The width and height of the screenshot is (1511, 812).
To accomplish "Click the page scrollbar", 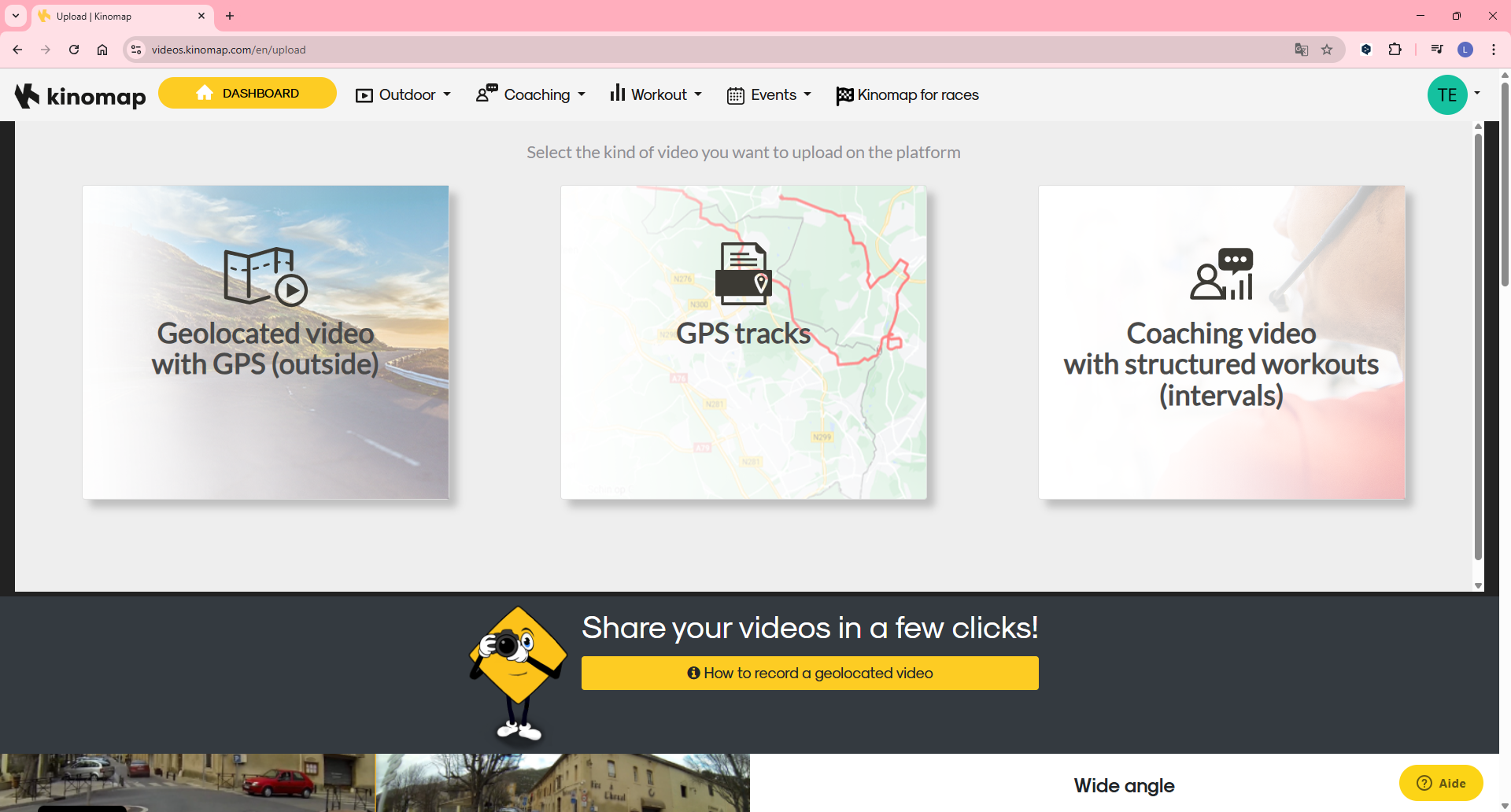I will (x=1505, y=185).
